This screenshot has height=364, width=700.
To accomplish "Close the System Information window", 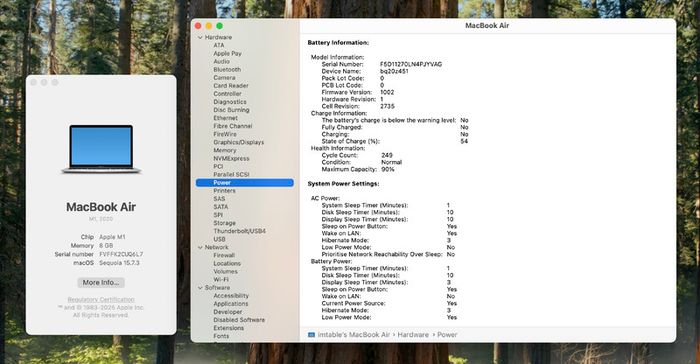I will pyautogui.click(x=198, y=26).
